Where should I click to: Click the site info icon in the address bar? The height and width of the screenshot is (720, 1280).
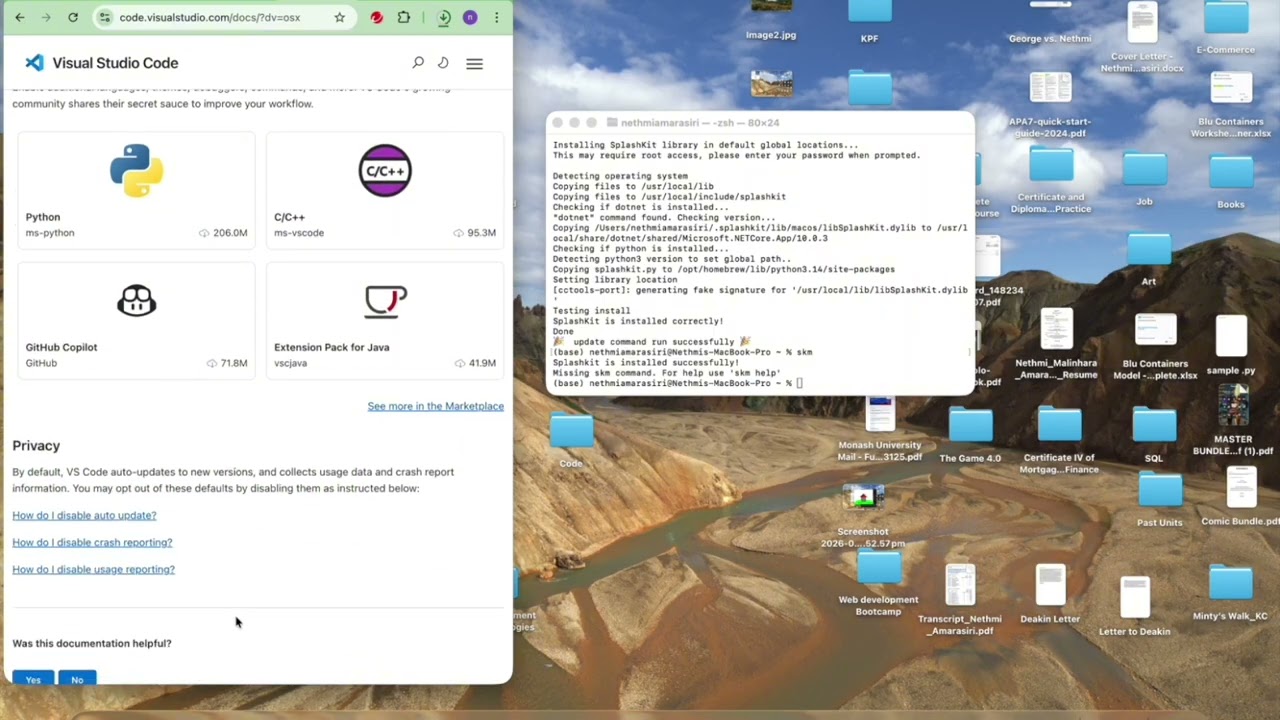[104, 17]
